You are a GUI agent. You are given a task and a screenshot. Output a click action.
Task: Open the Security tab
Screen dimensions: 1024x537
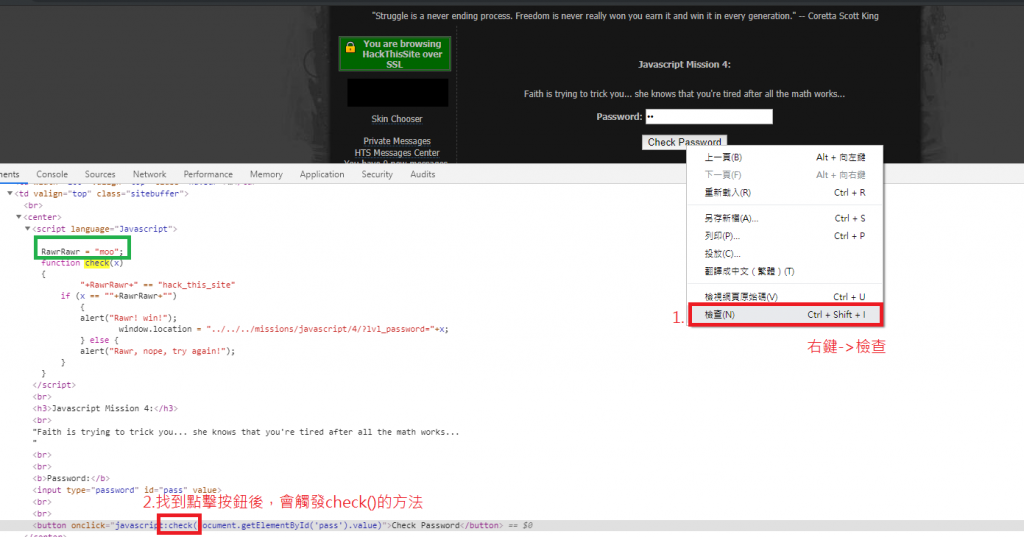coord(377,174)
